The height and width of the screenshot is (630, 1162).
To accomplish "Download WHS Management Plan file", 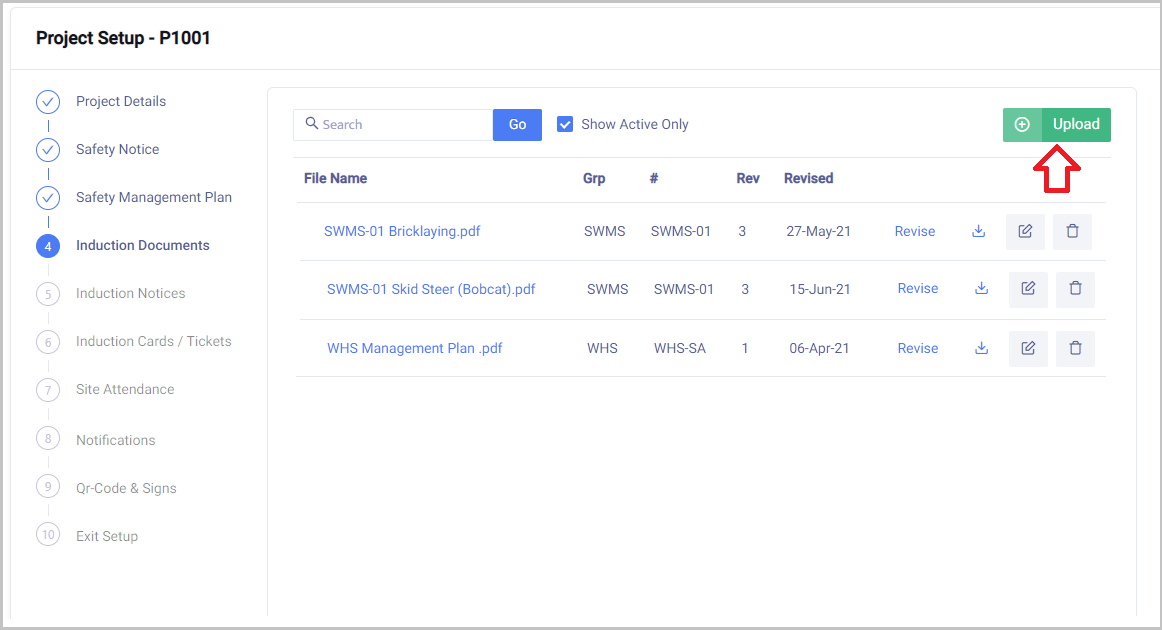I will coord(981,348).
